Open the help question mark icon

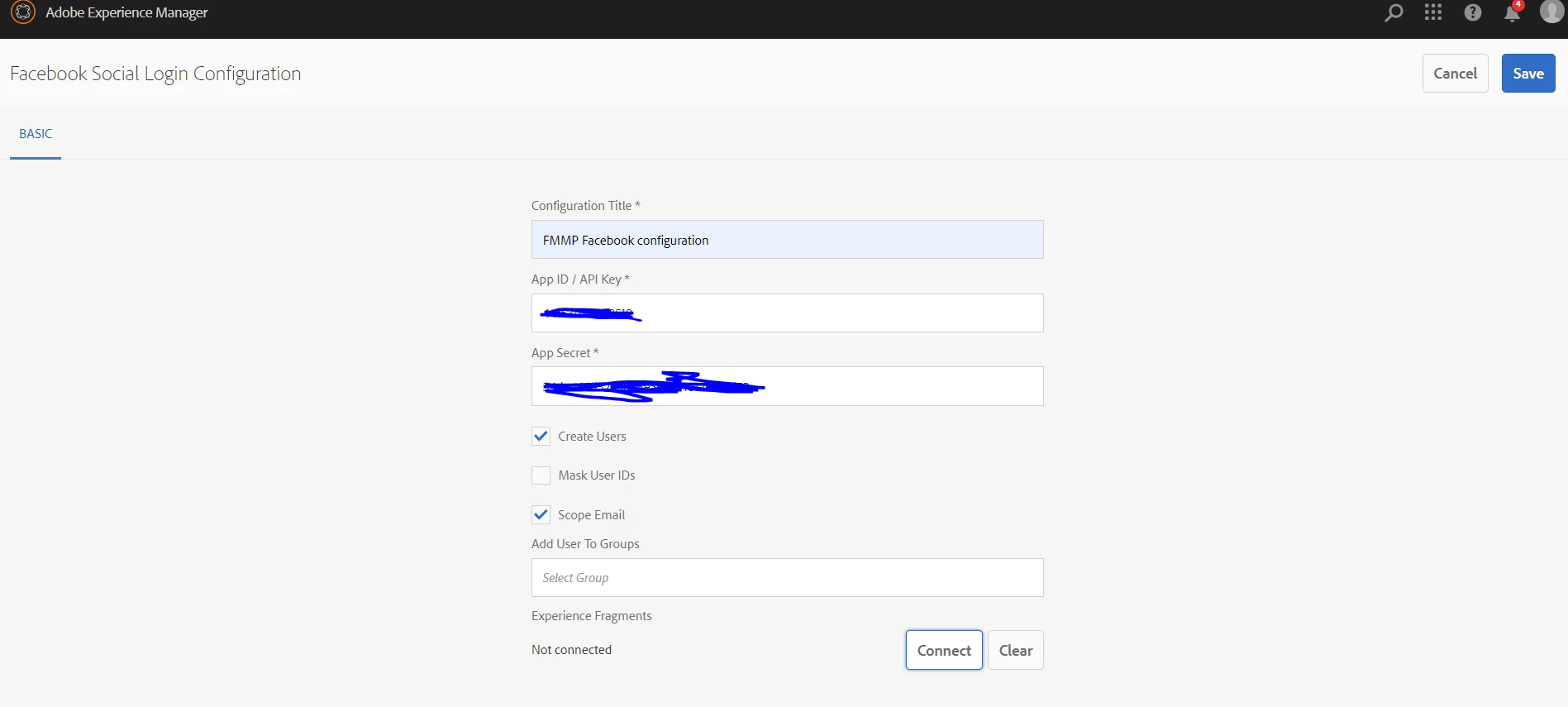coord(1473,12)
